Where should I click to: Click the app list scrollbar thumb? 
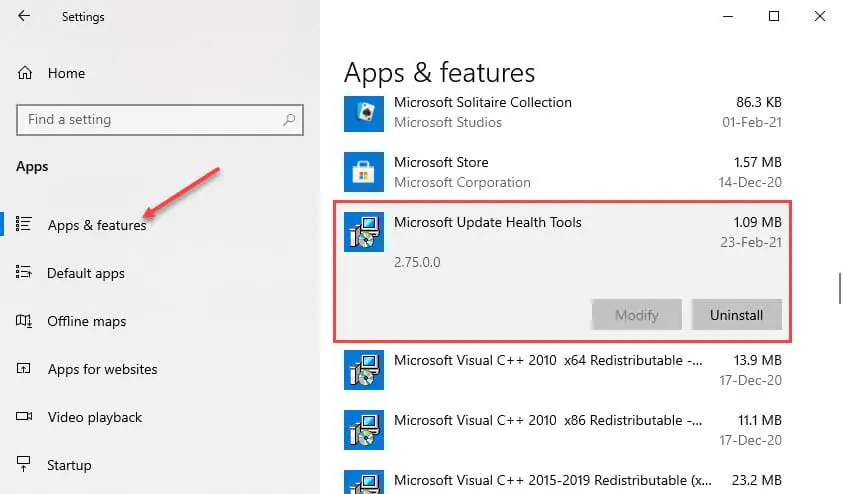839,289
